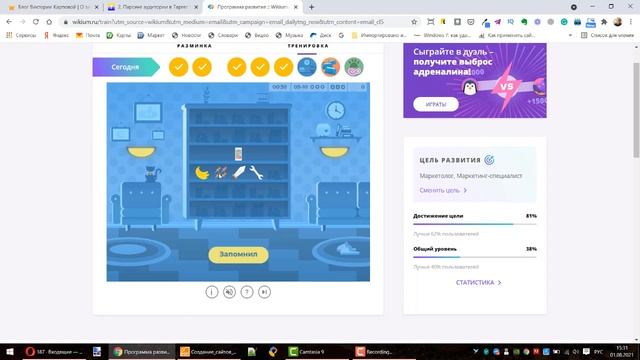Open the Windows Start menu
This screenshot has height=360, width=640.
pos(10,351)
